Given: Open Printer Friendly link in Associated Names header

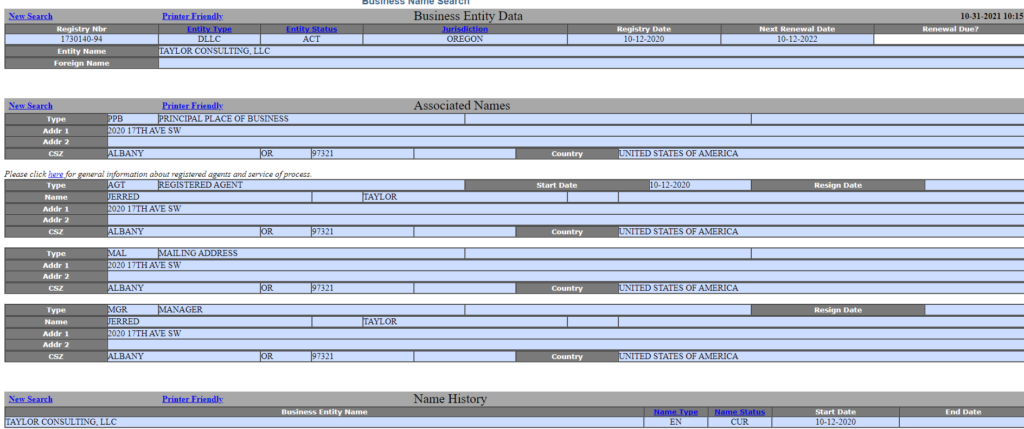Looking at the screenshot, I should coord(193,106).
